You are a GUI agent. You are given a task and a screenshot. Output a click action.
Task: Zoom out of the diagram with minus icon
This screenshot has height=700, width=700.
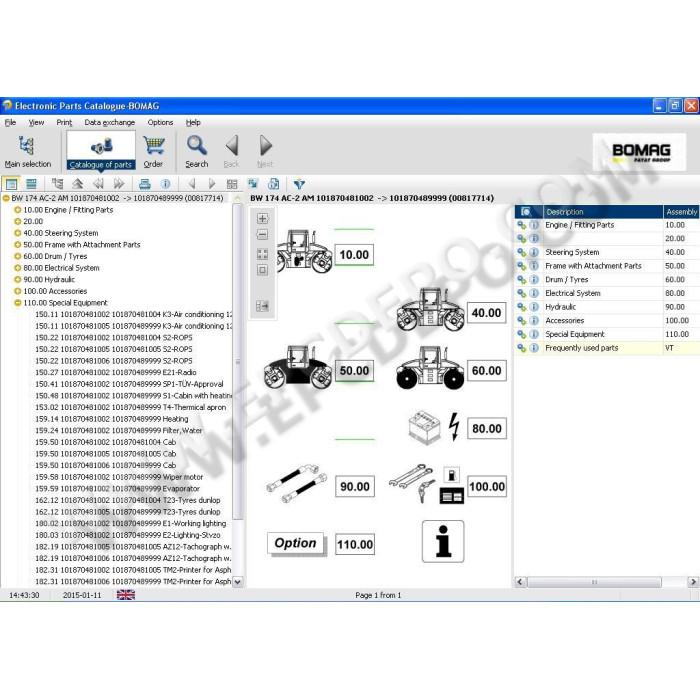coord(262,234)
